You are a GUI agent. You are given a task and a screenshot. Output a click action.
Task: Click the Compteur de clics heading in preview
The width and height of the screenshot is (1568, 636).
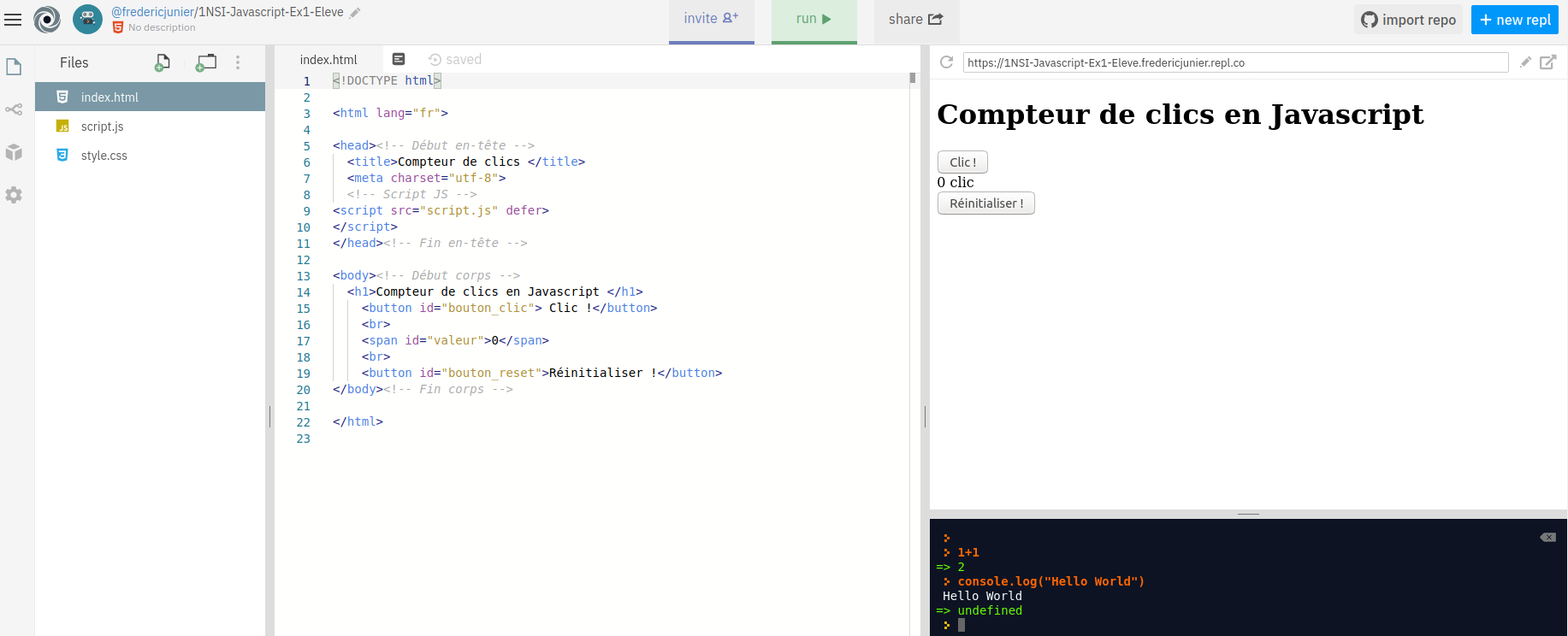pos(1180,115)
